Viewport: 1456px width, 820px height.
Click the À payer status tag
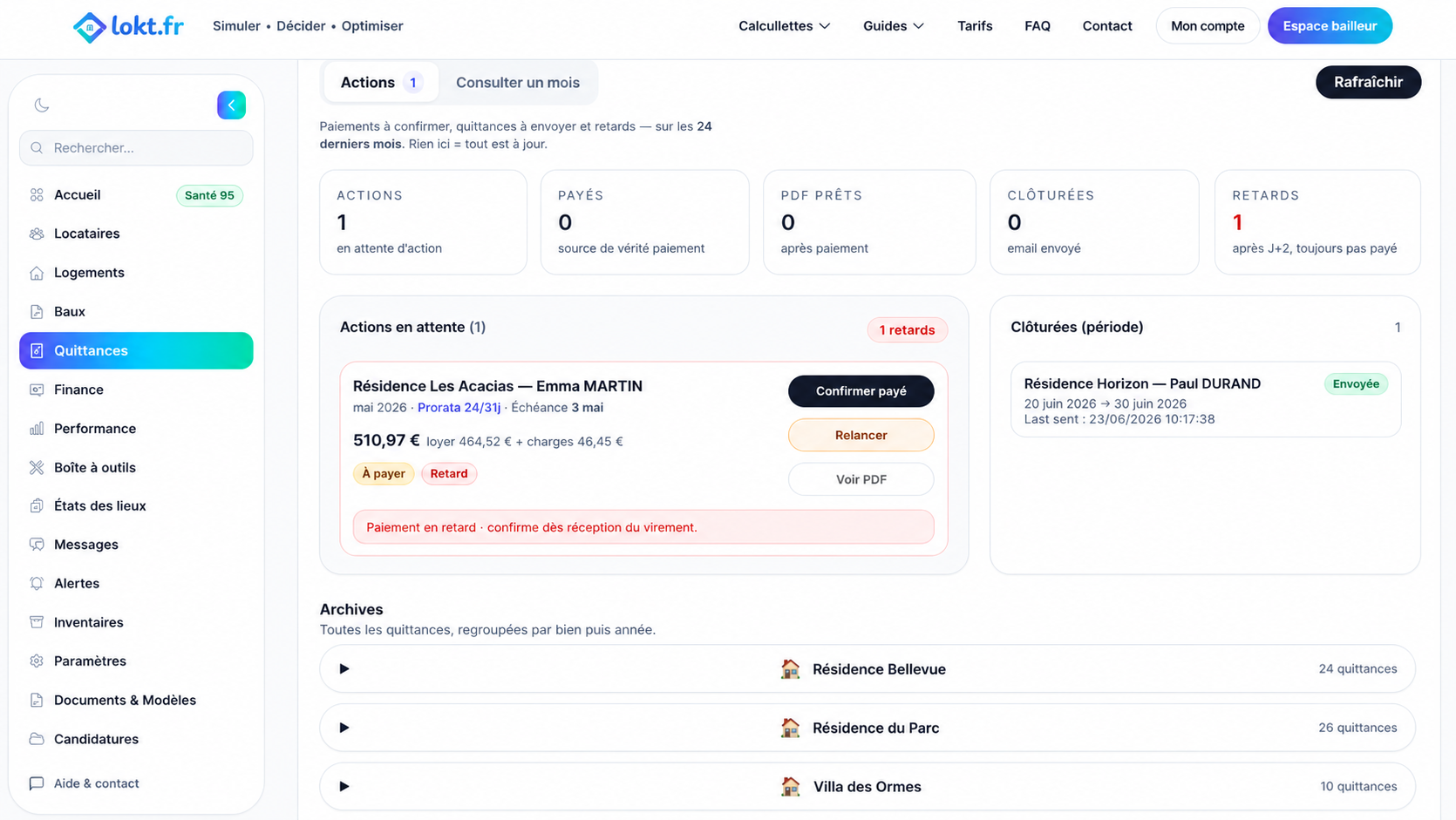[384, 474]
